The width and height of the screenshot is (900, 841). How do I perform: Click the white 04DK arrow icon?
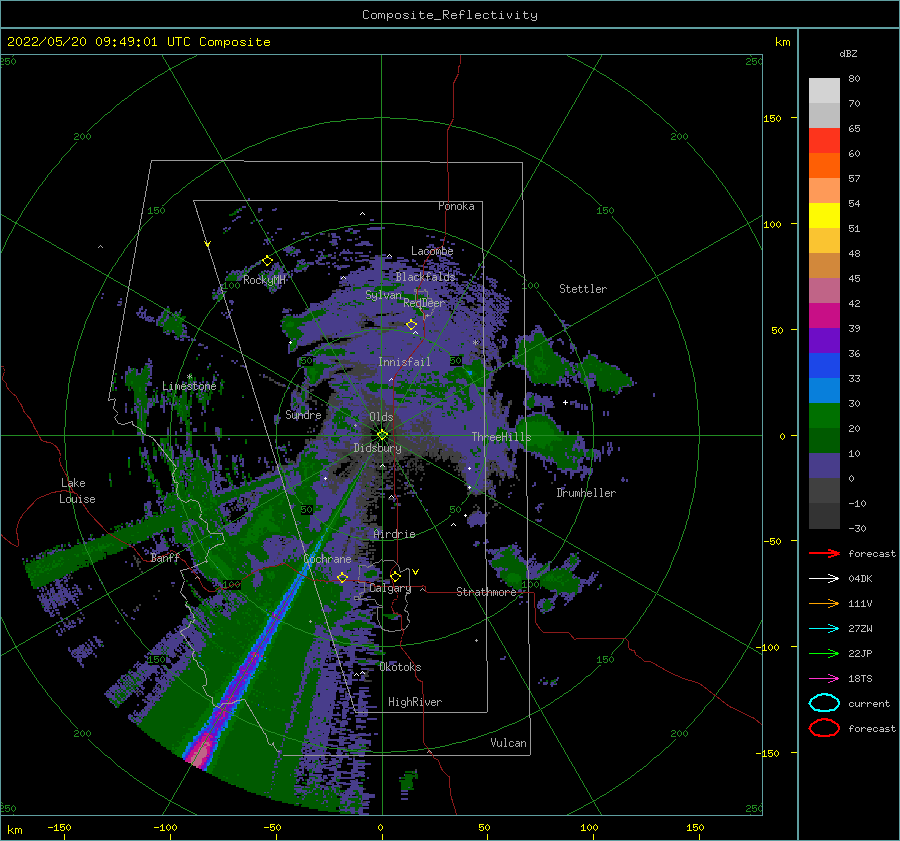pos(824,578)
